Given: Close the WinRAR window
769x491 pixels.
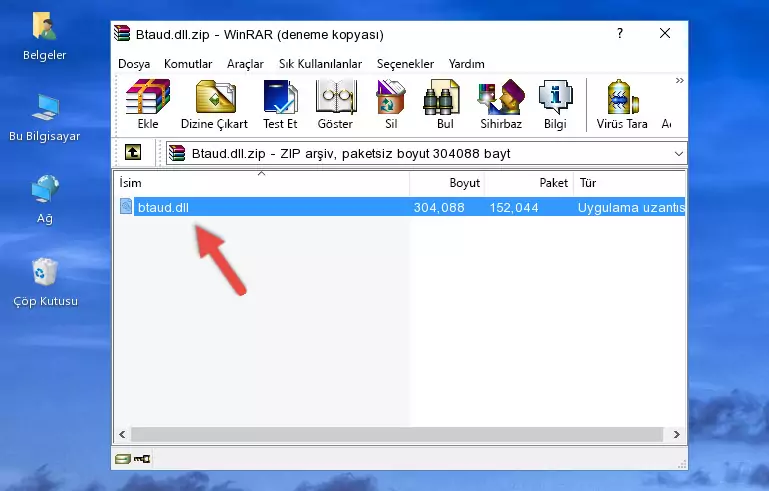Looking at the screenshot, I should pos(665,33).
